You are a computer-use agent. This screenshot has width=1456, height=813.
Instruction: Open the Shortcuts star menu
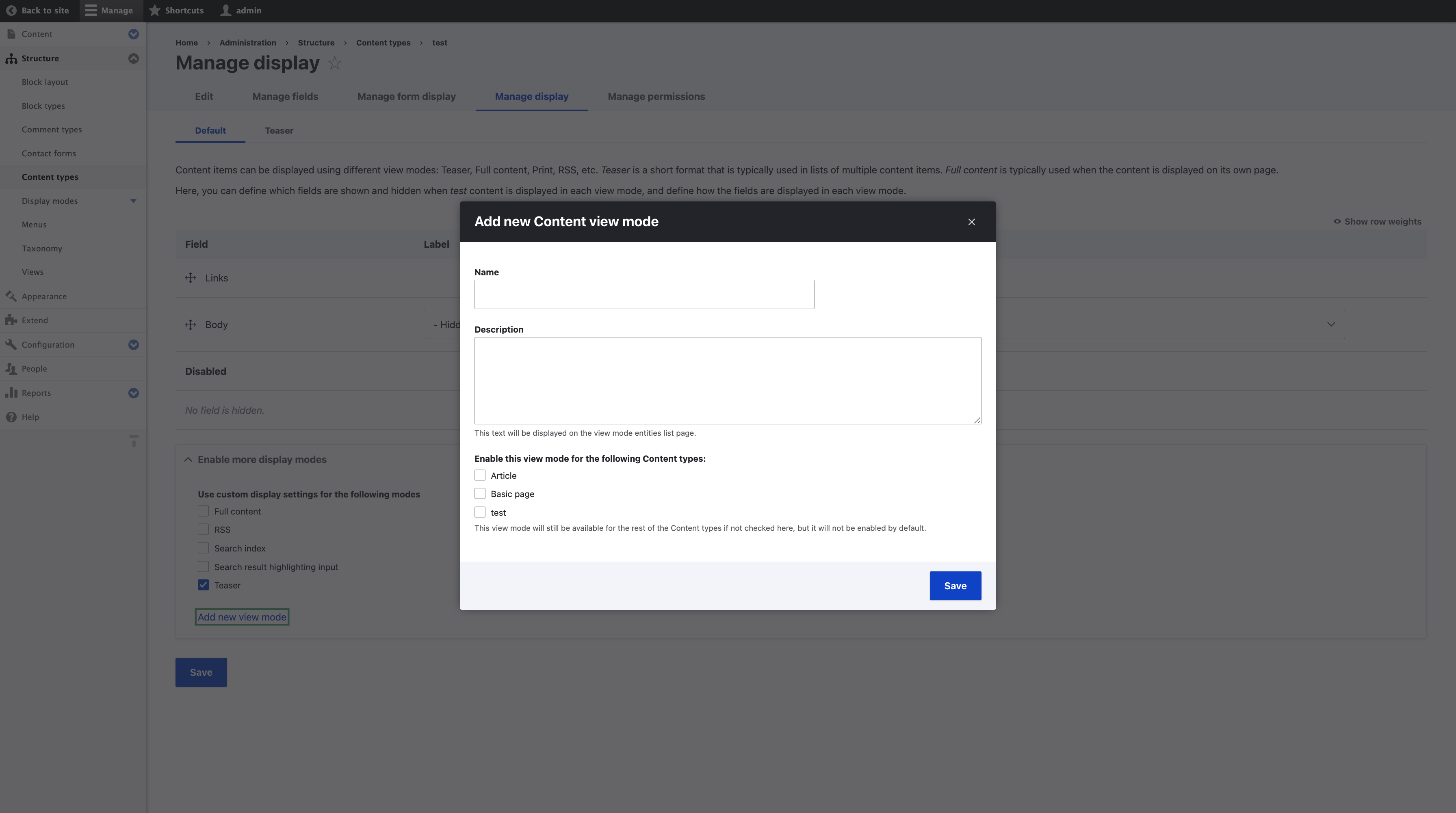[x=155, y=10]
